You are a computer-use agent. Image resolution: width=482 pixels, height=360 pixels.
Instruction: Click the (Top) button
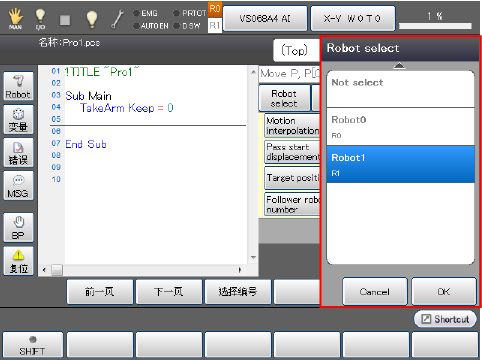pyautogui.click(x=295, y=51)
